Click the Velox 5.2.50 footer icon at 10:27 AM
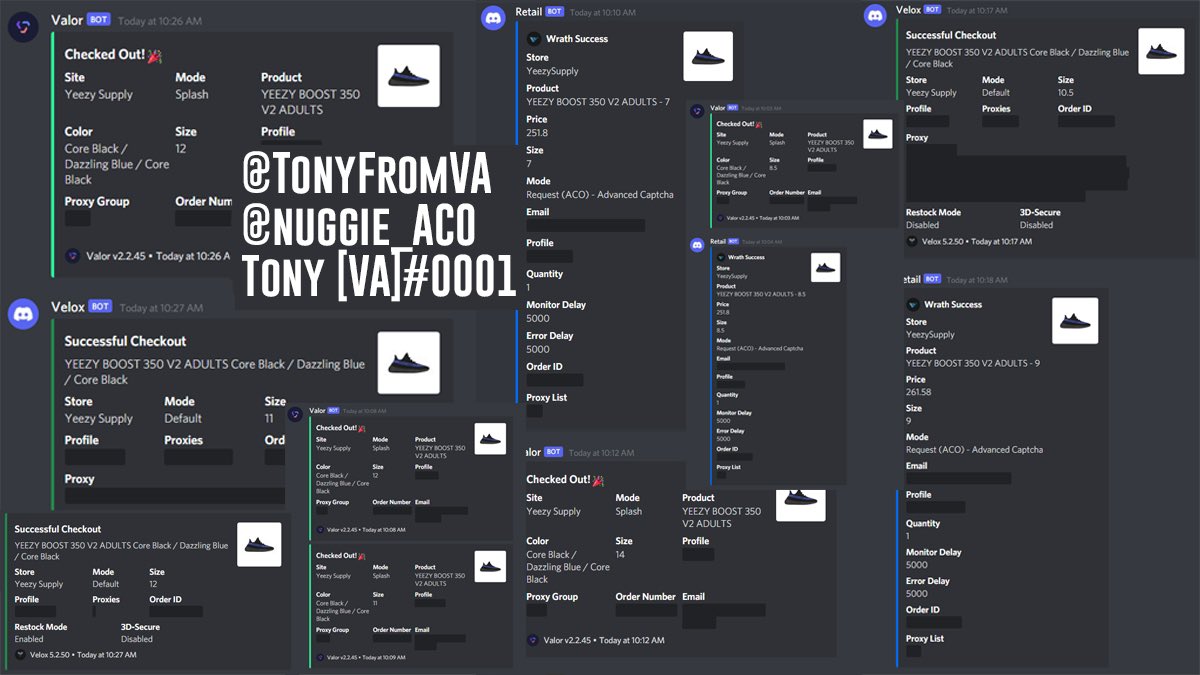Screen dimensions: 1200x675 pos(20,654)
